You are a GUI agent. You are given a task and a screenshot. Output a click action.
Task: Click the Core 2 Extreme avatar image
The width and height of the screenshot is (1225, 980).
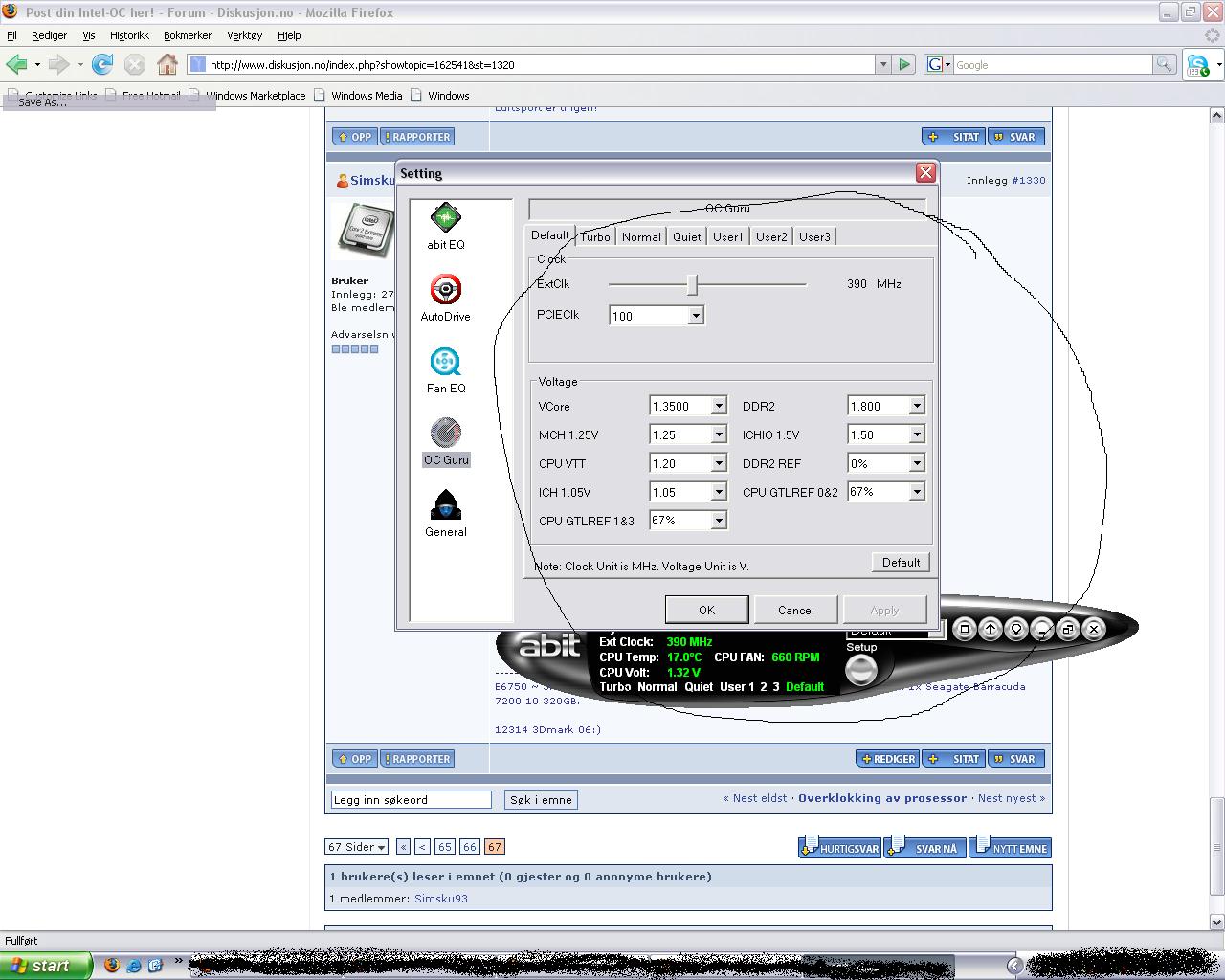[x=364, y=230]
